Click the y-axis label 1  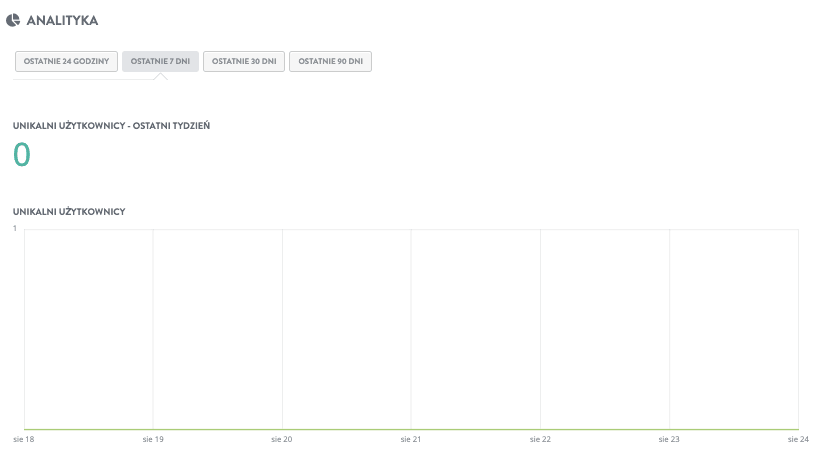point(15,229)
